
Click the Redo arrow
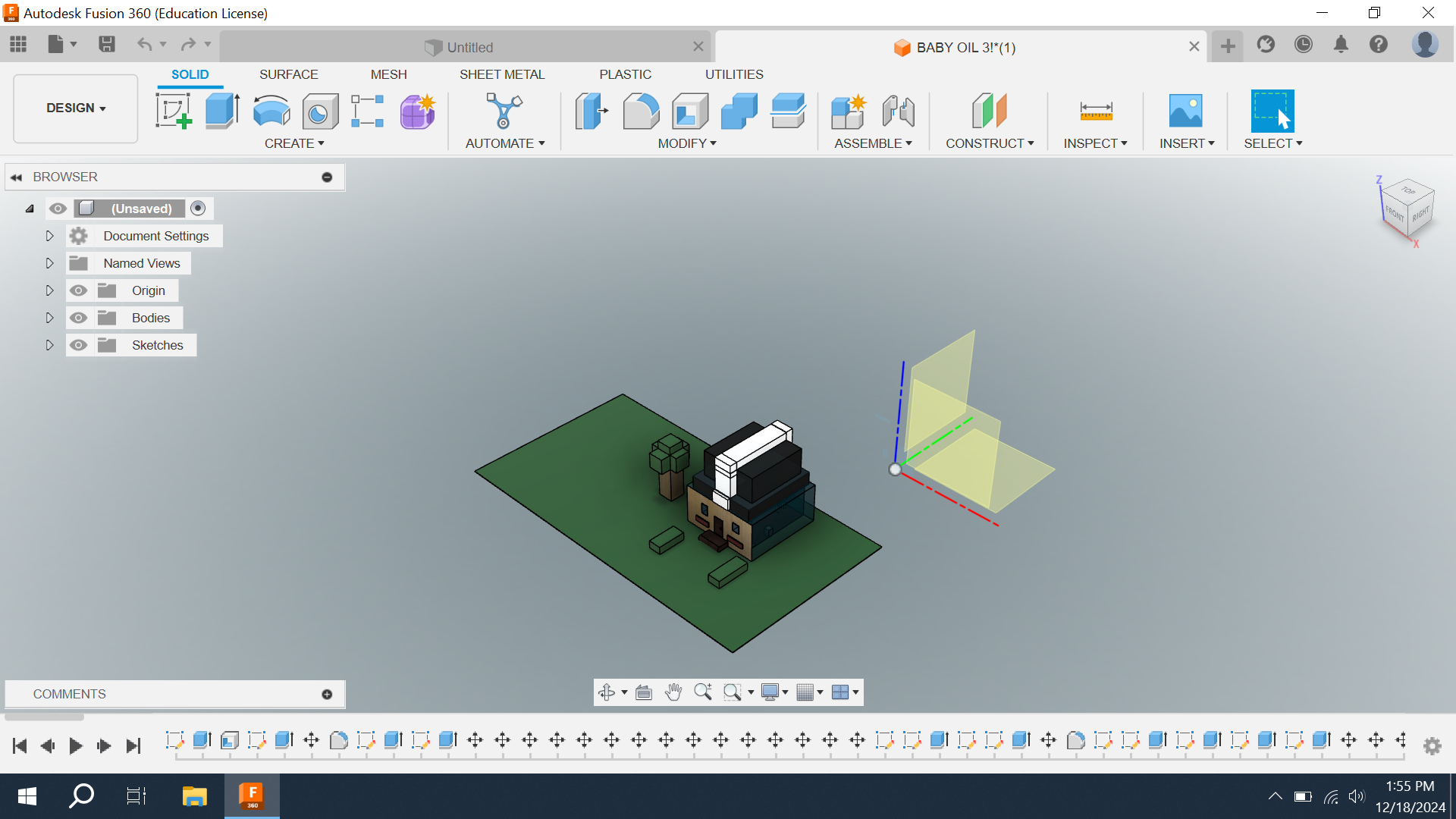pyautogui.click(x=188, y=45)
